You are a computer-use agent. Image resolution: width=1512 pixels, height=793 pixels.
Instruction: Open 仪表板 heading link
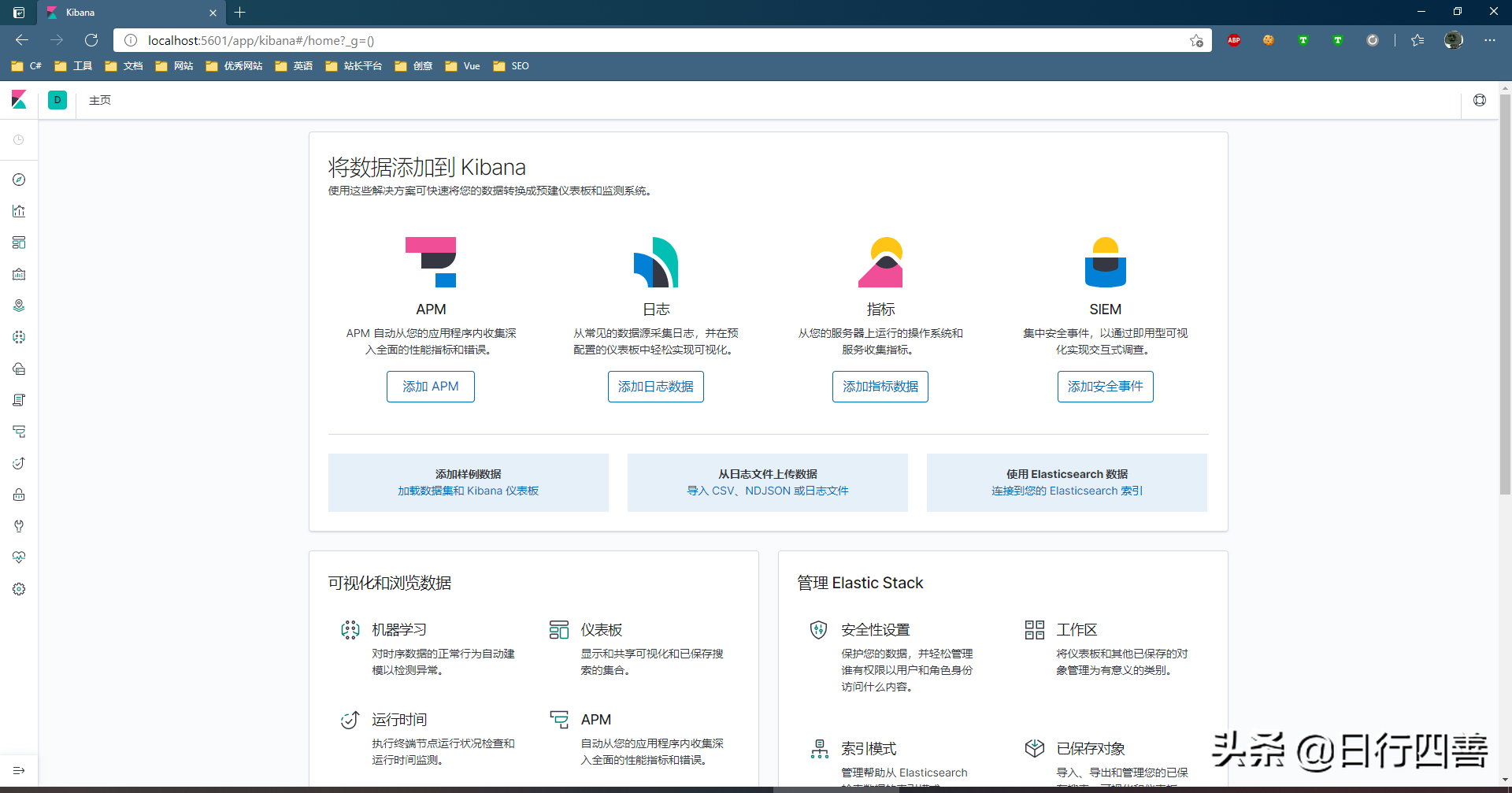pos(602,630)
